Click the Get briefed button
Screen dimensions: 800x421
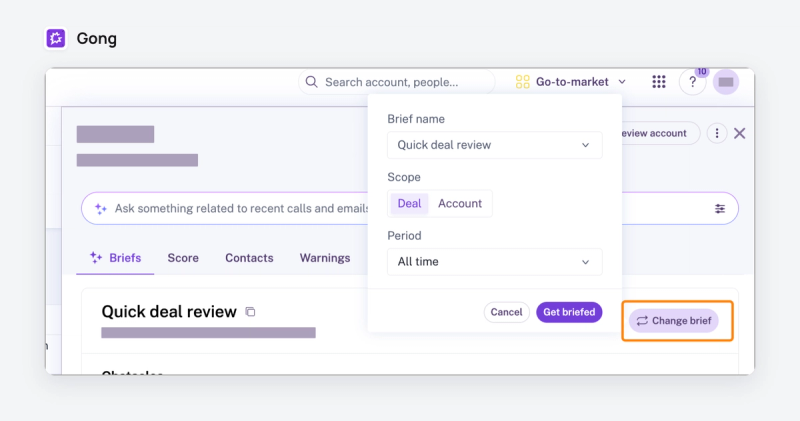click(569, 312)
